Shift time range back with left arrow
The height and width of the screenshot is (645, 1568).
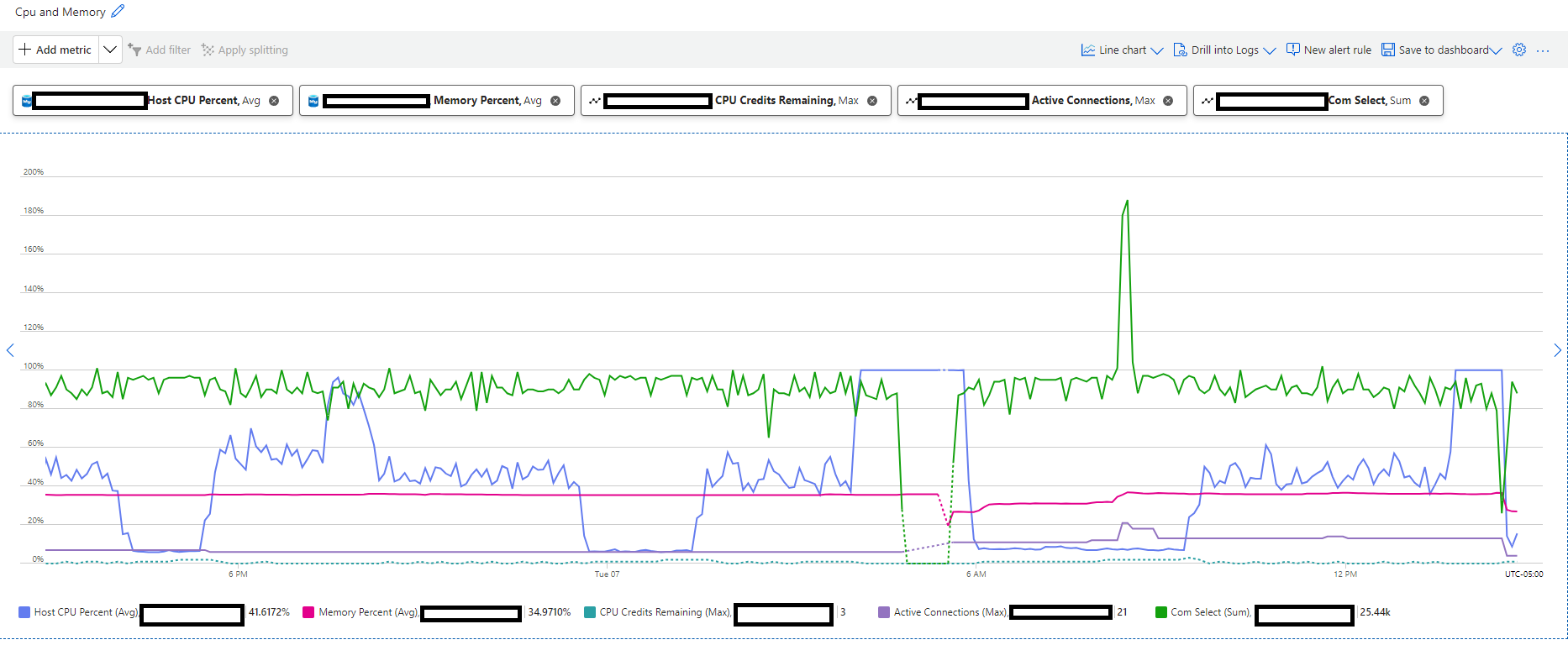pos(10,350)
